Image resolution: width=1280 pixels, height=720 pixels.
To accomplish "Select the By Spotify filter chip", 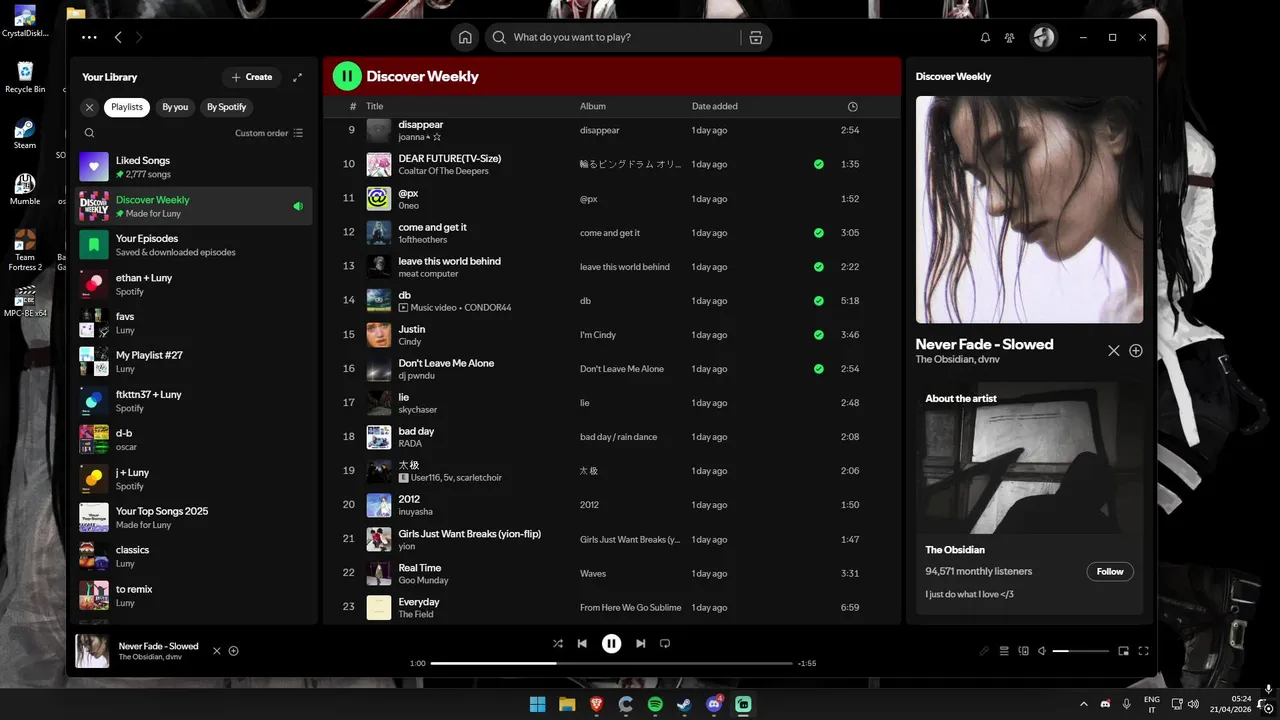I will point(226,107).
